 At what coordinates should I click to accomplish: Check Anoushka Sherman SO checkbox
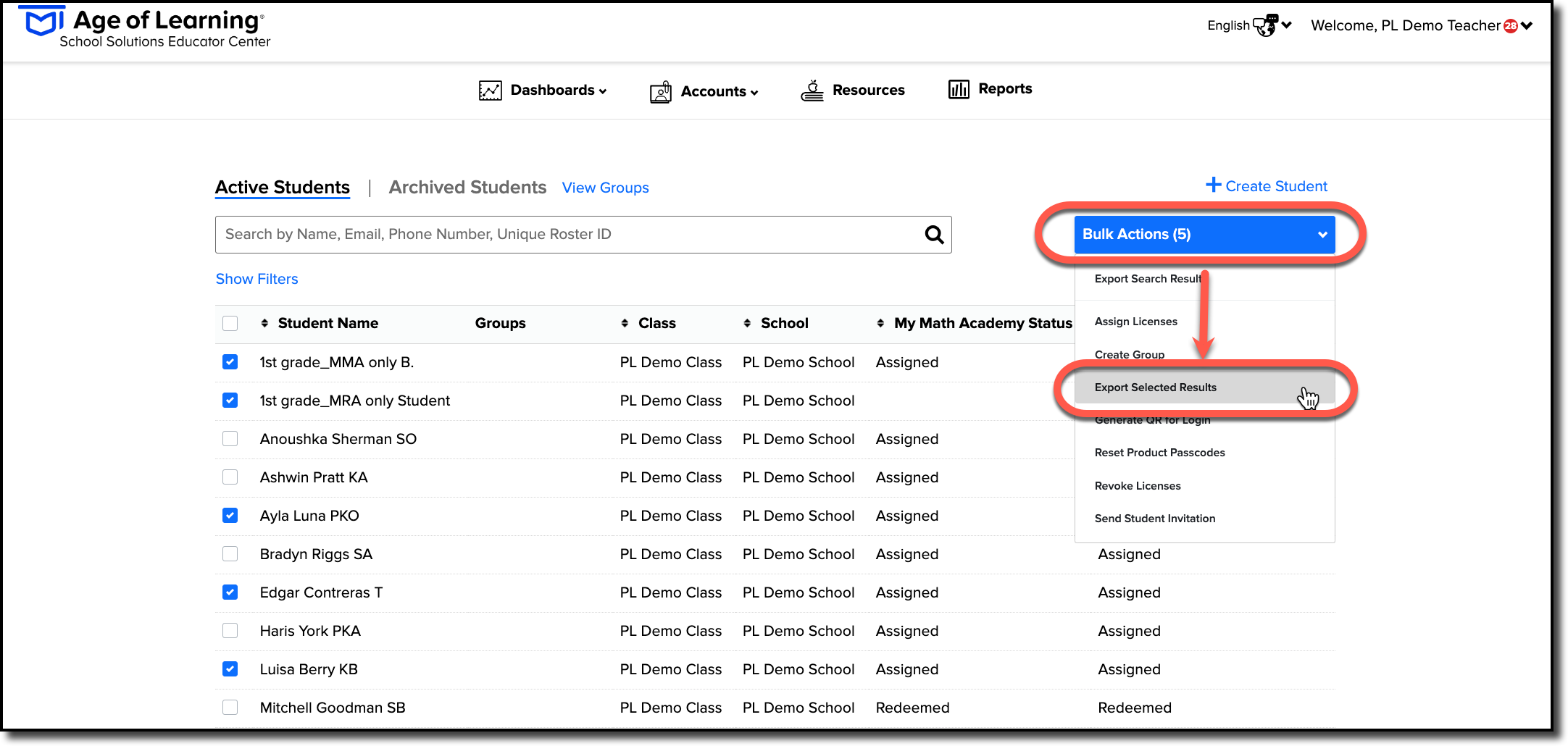coord(230,438)
